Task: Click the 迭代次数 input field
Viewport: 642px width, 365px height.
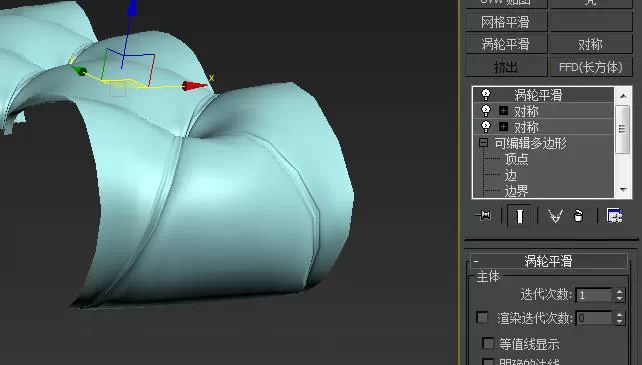Action: click(x=594, y=295)
